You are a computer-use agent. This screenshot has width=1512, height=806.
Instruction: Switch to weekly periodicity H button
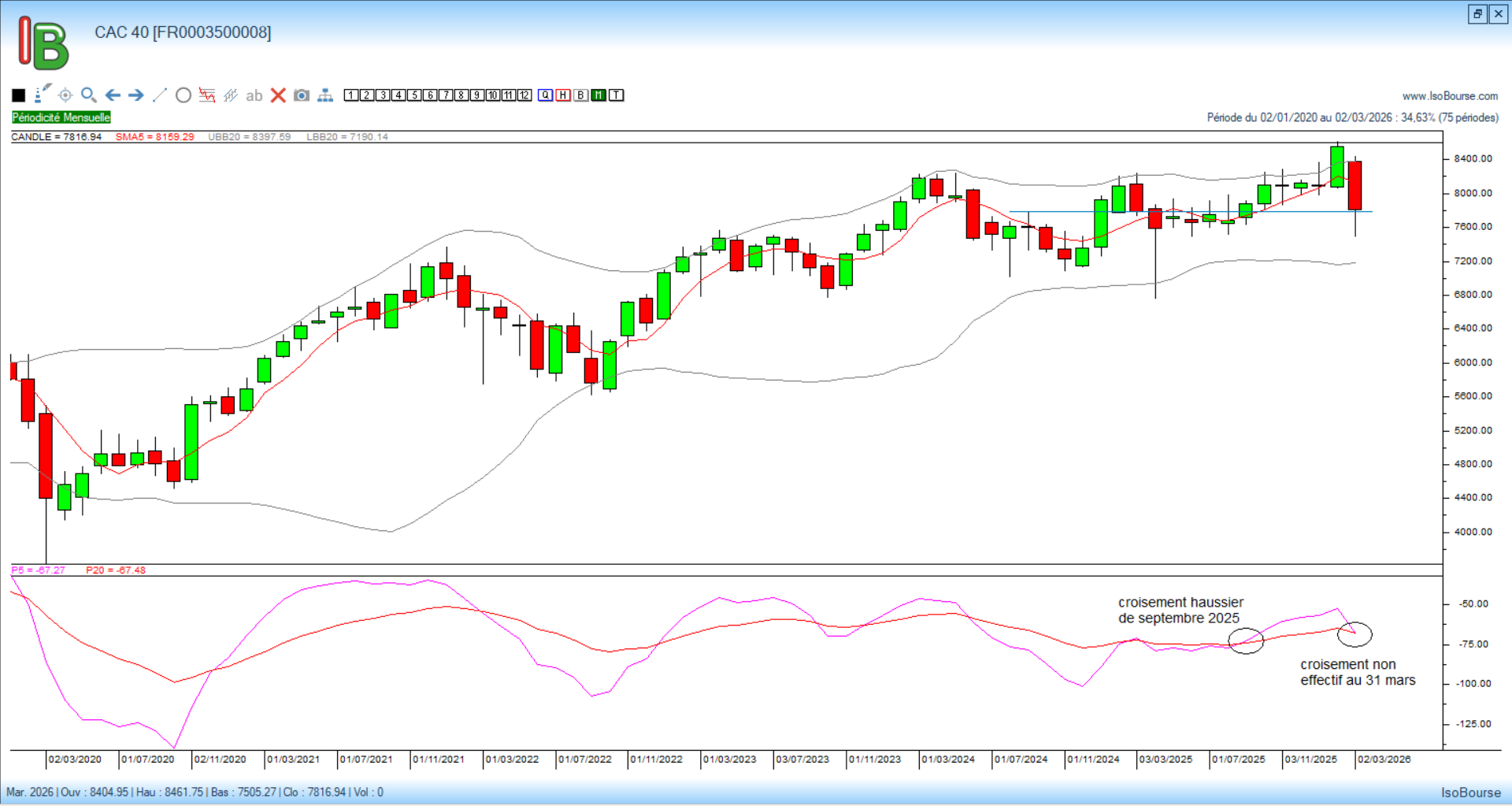[x=563, y=95]
